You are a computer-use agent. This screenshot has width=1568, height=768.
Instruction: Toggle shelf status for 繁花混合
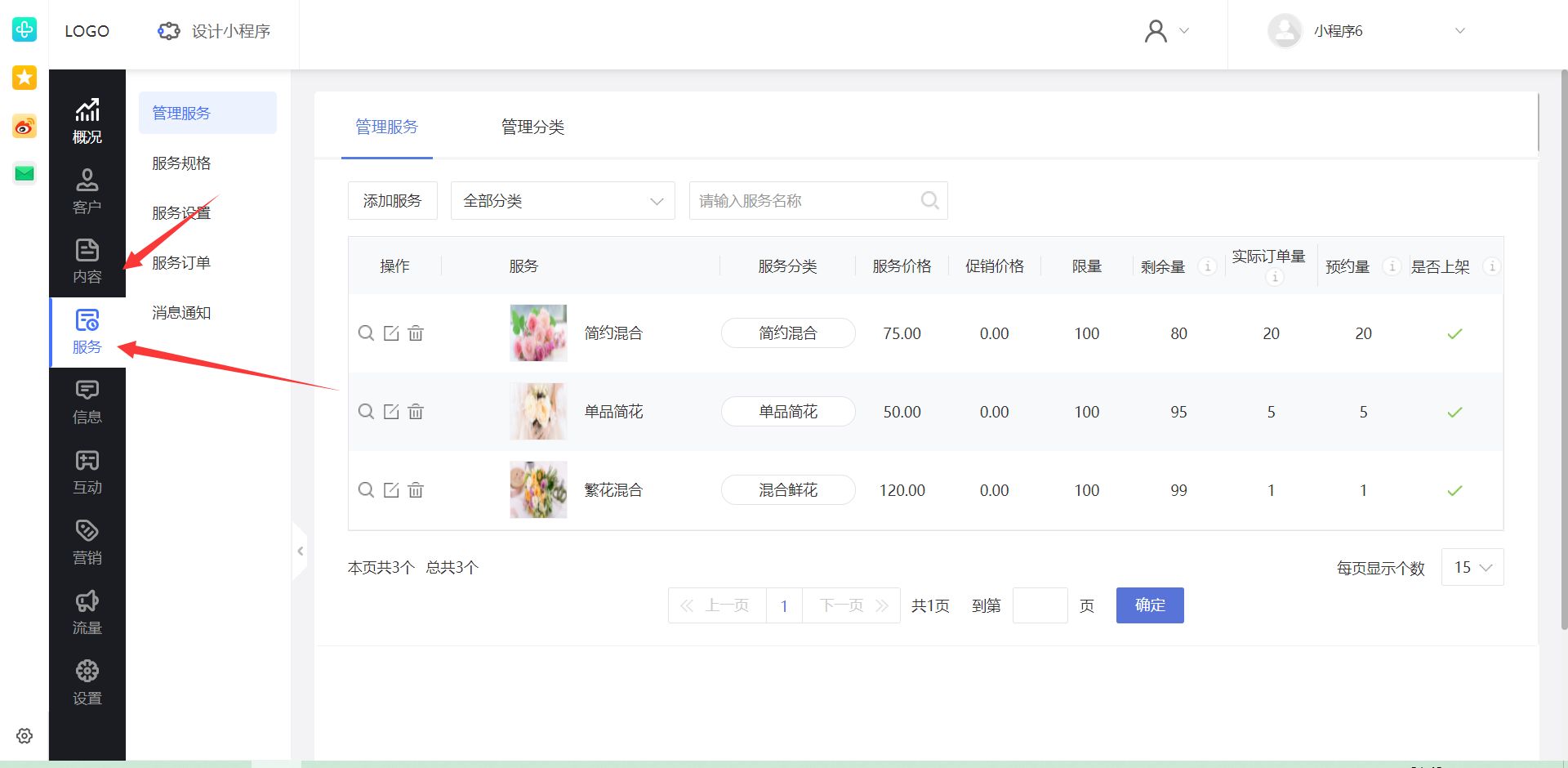(1454, 490)
